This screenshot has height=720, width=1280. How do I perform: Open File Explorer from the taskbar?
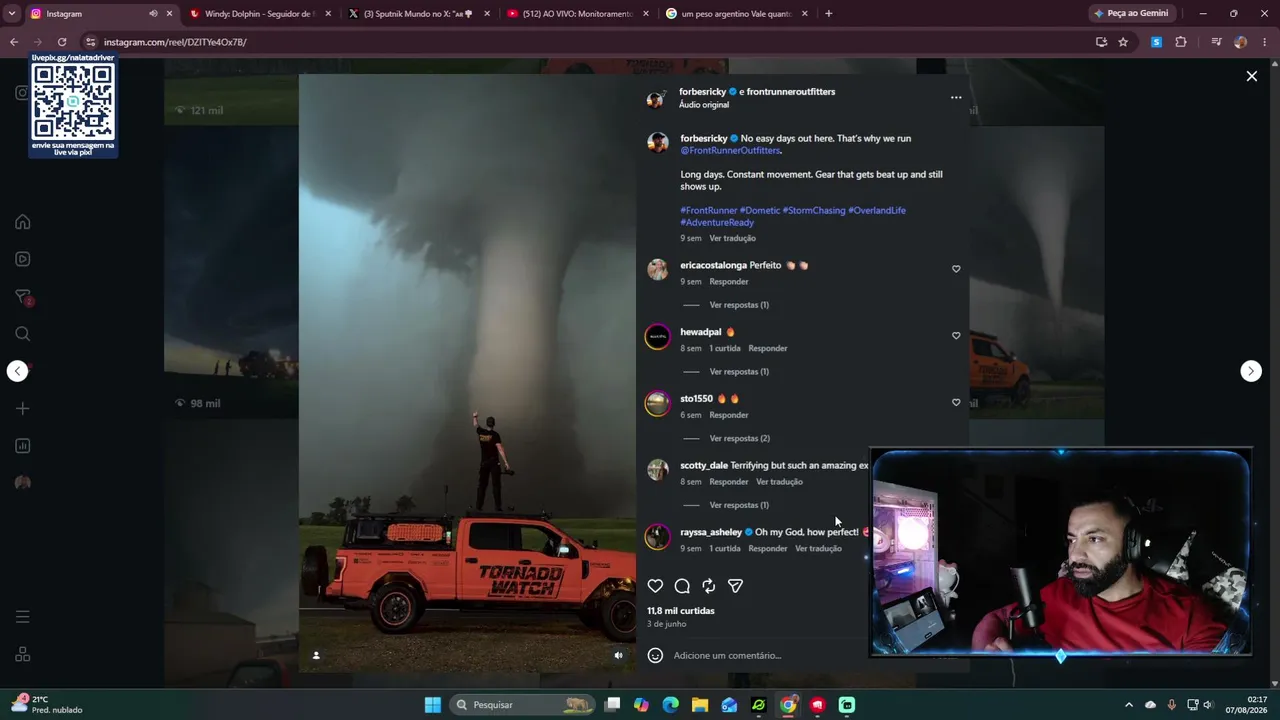(700, 705)
